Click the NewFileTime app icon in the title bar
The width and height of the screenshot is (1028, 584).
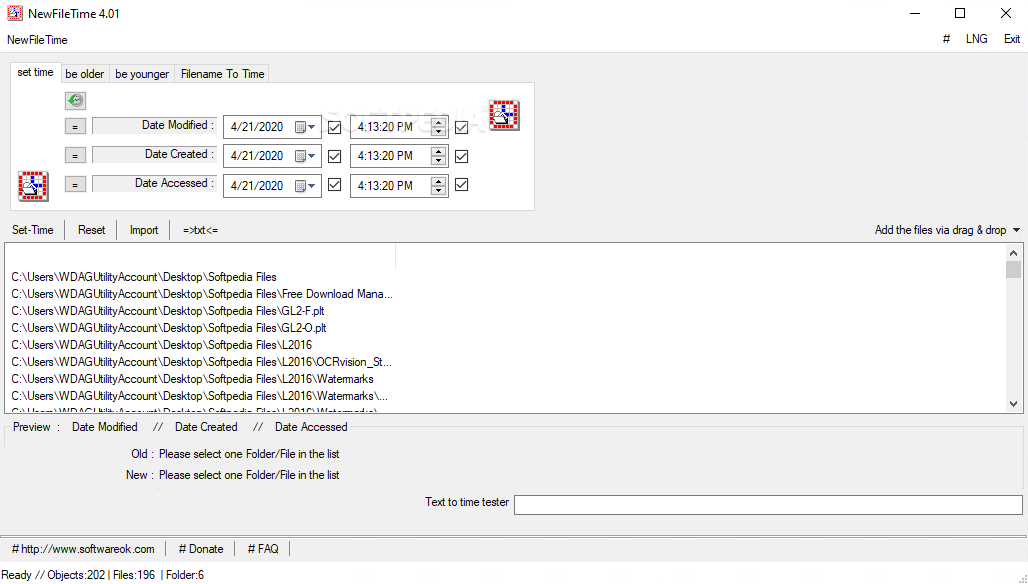pyautogui.click(x=15, y=13)
